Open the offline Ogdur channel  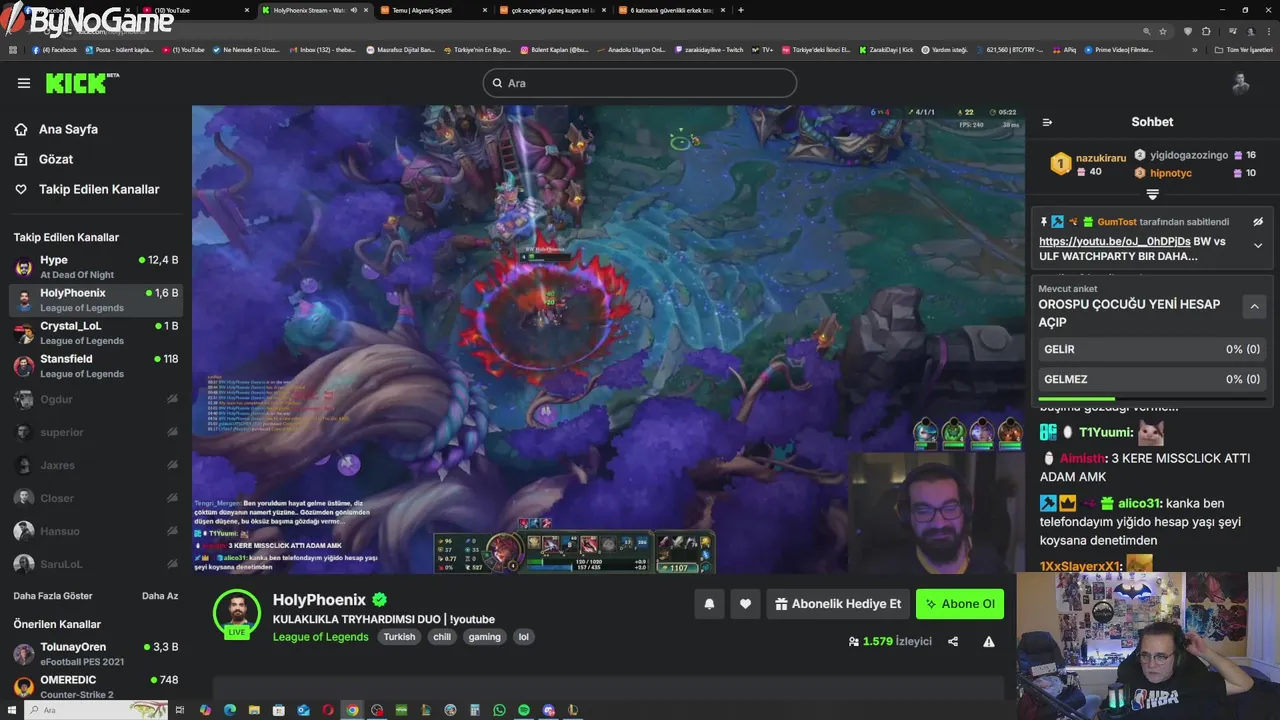pyautogui.click(x=96, y=399)
